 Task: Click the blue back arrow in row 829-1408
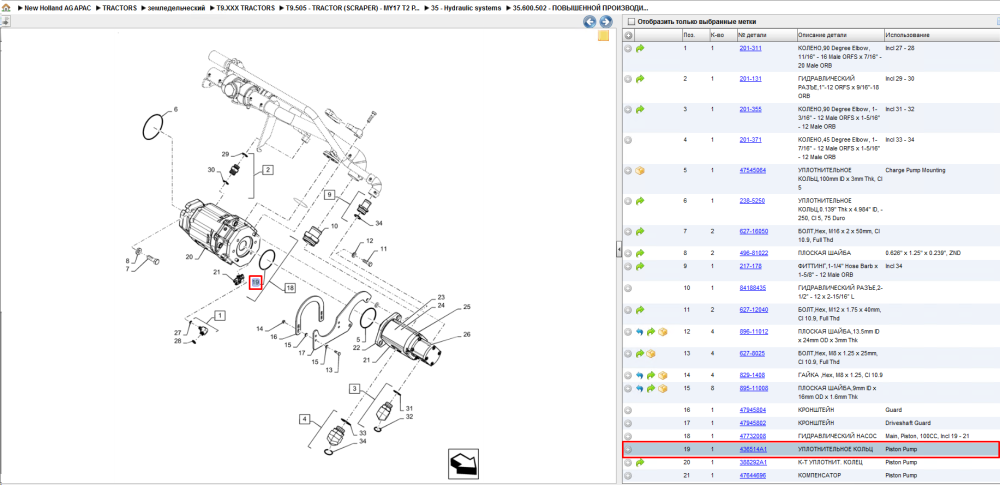click(x=640, y=375)
